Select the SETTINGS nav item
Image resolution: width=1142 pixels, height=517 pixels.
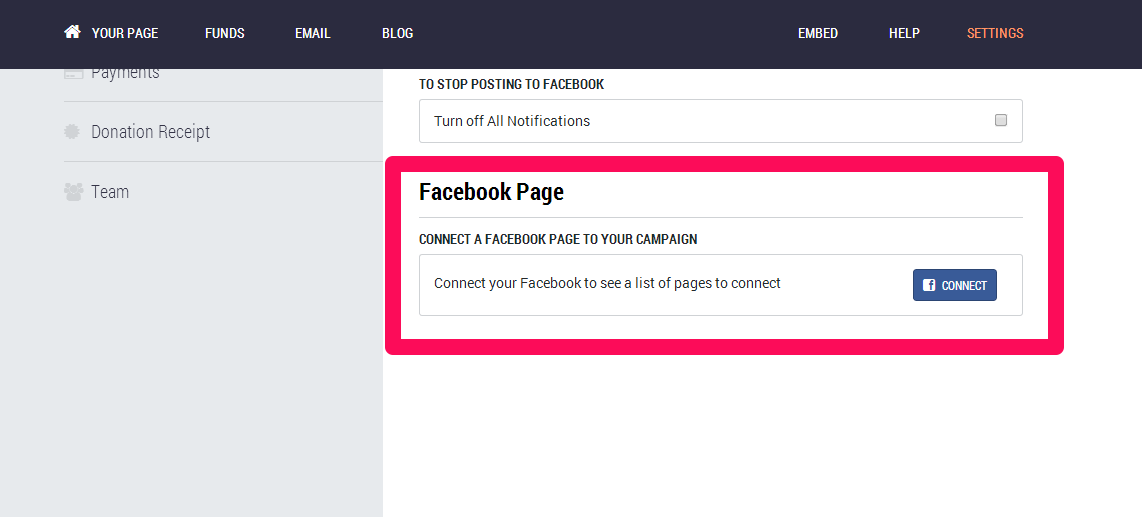coord(995,33)
